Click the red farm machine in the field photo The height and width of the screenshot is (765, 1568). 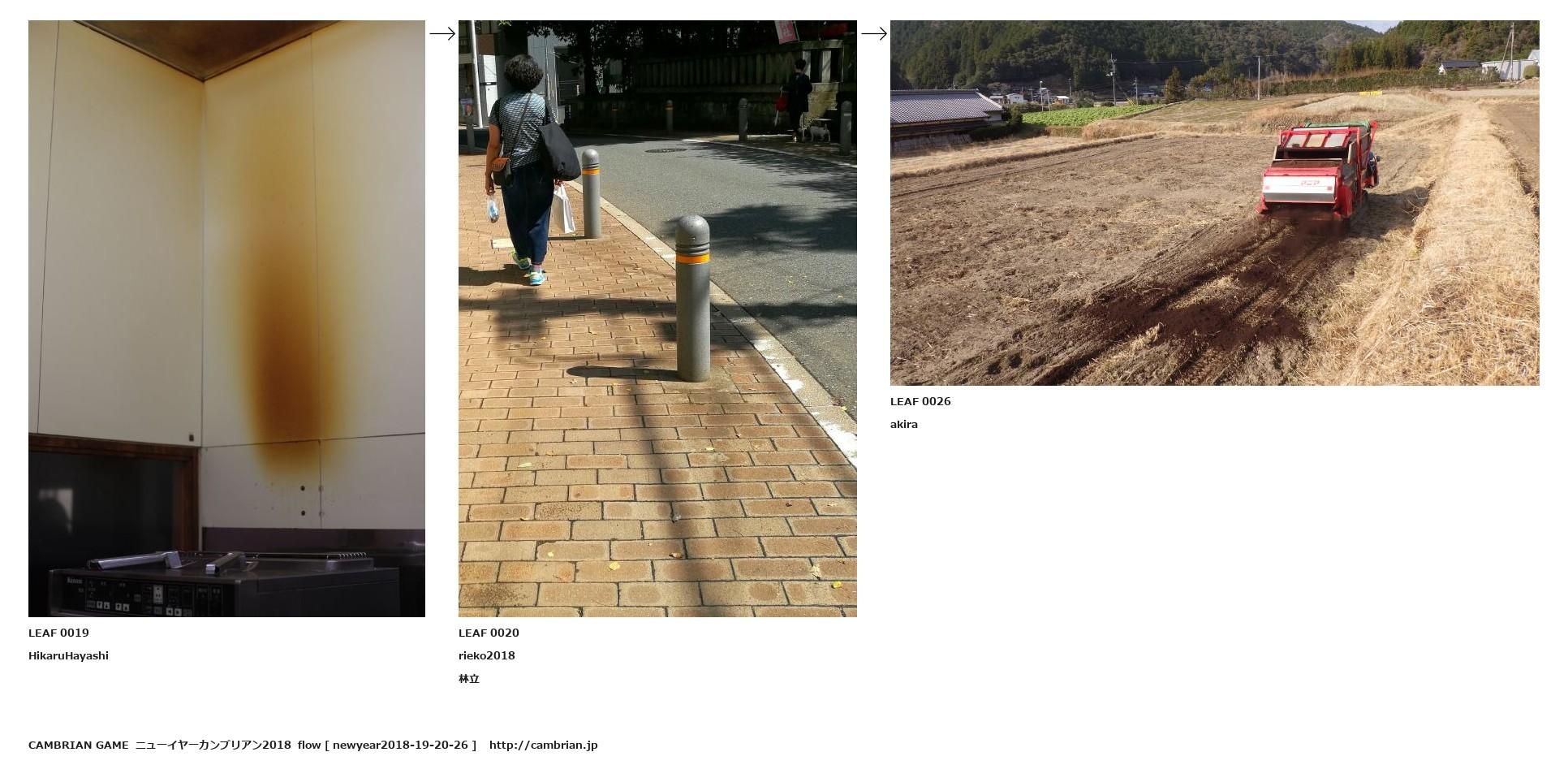(1319, 172)
